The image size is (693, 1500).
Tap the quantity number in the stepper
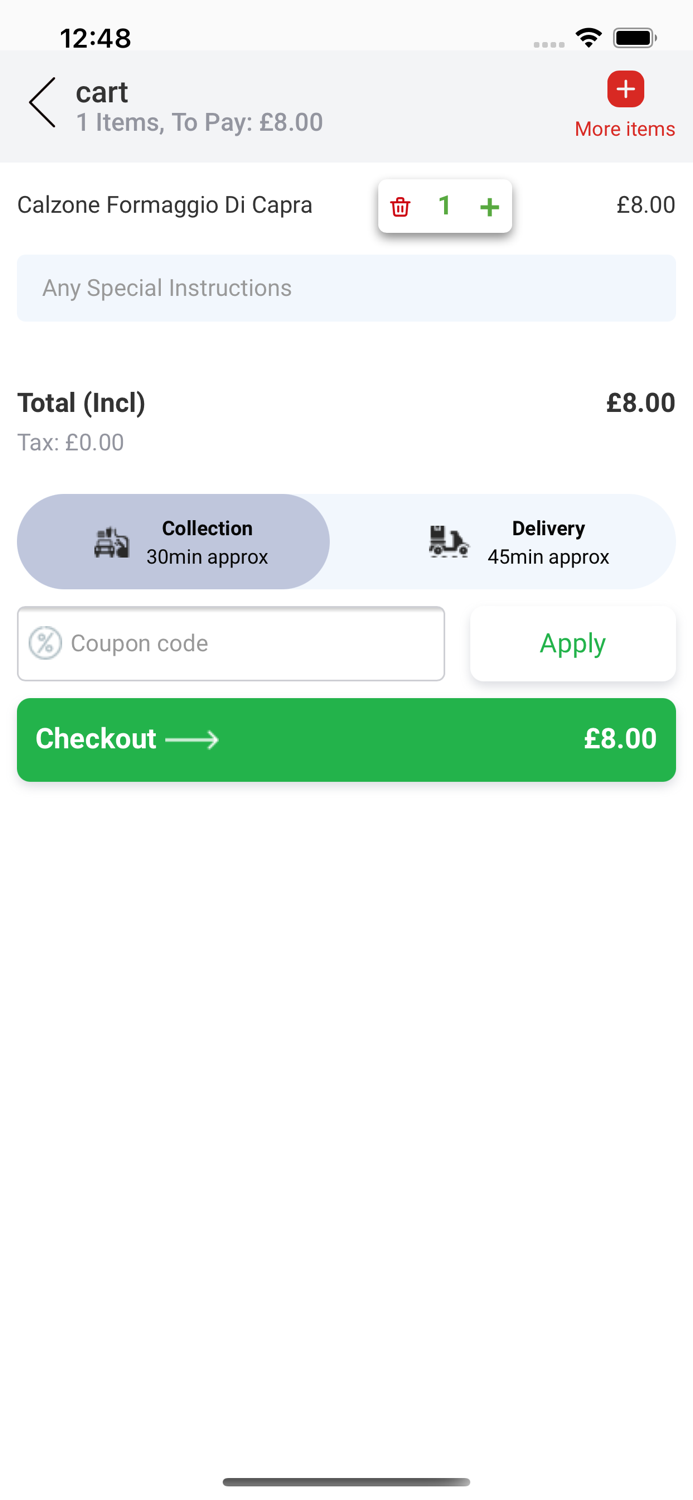tap(445, 206)
